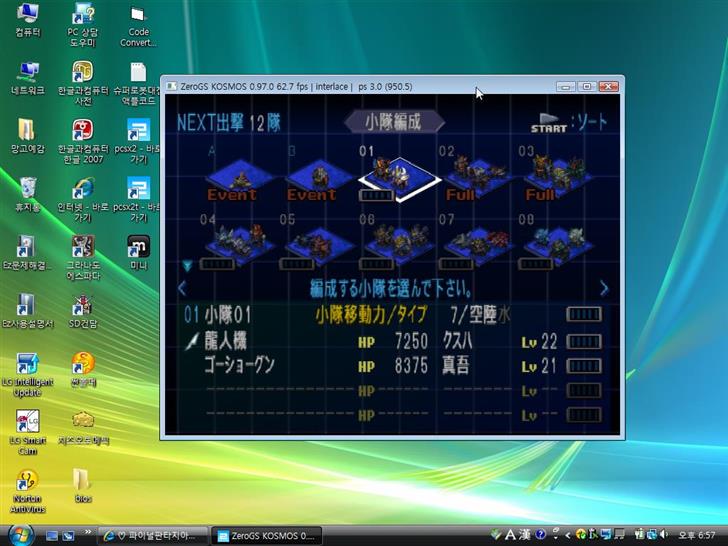The height and width of the screenshot is (546, 728).
Task: Launch Norton AntiVirus shortcut
Action: 27,491
